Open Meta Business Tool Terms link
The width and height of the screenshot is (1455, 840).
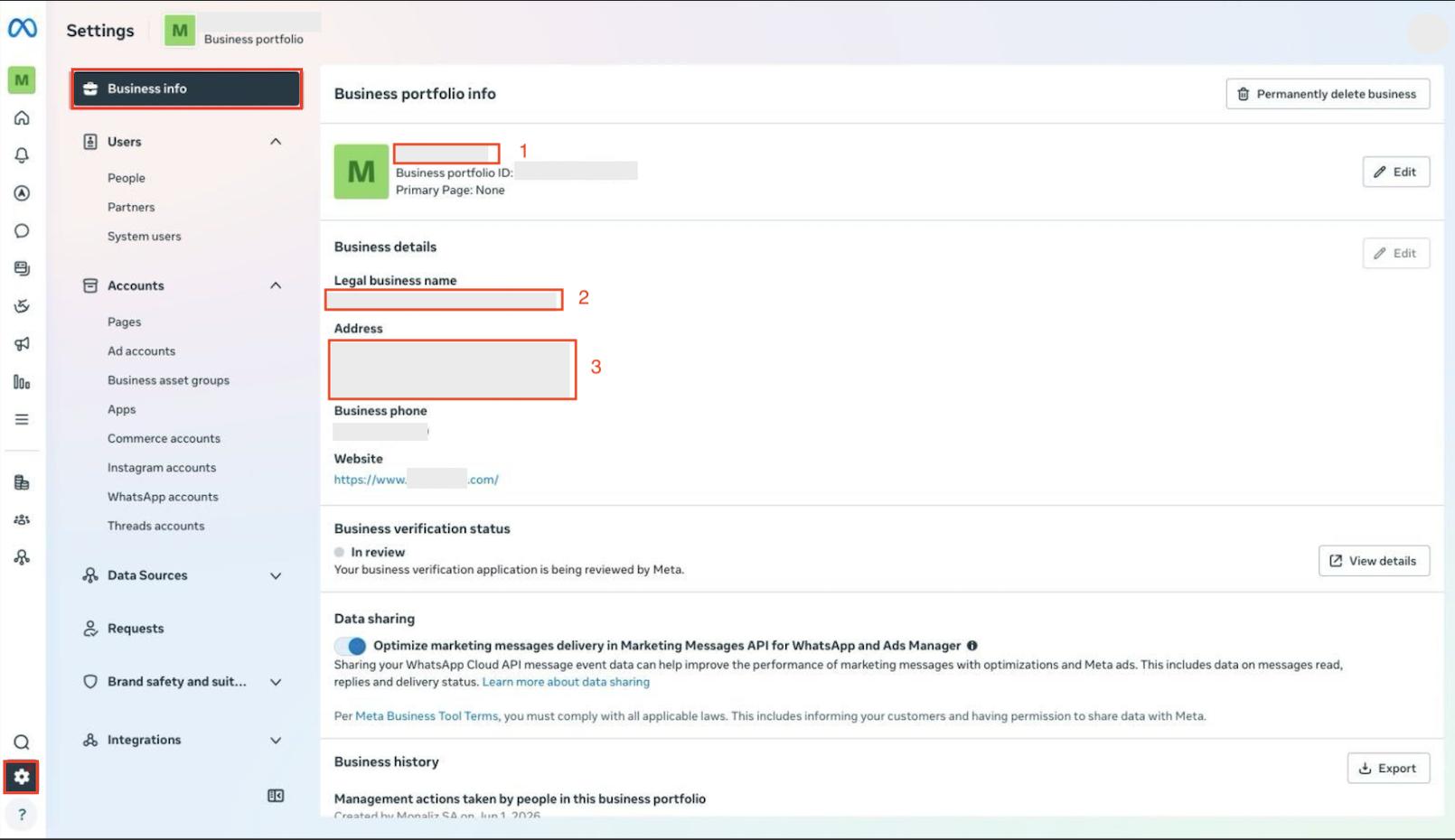click(x=427, y=716)
